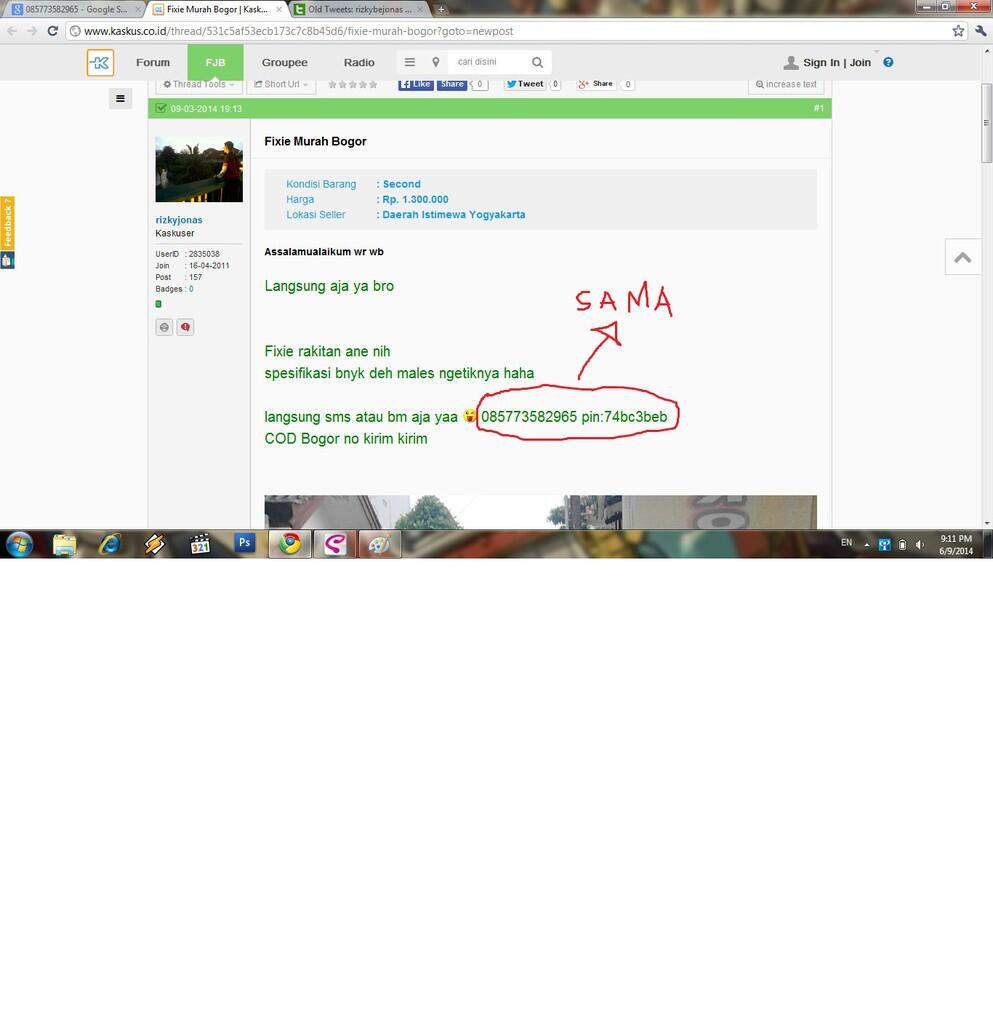993x1024 pixels.
Task: Show hidden tray icons arrow
Action: click(866, 544)
